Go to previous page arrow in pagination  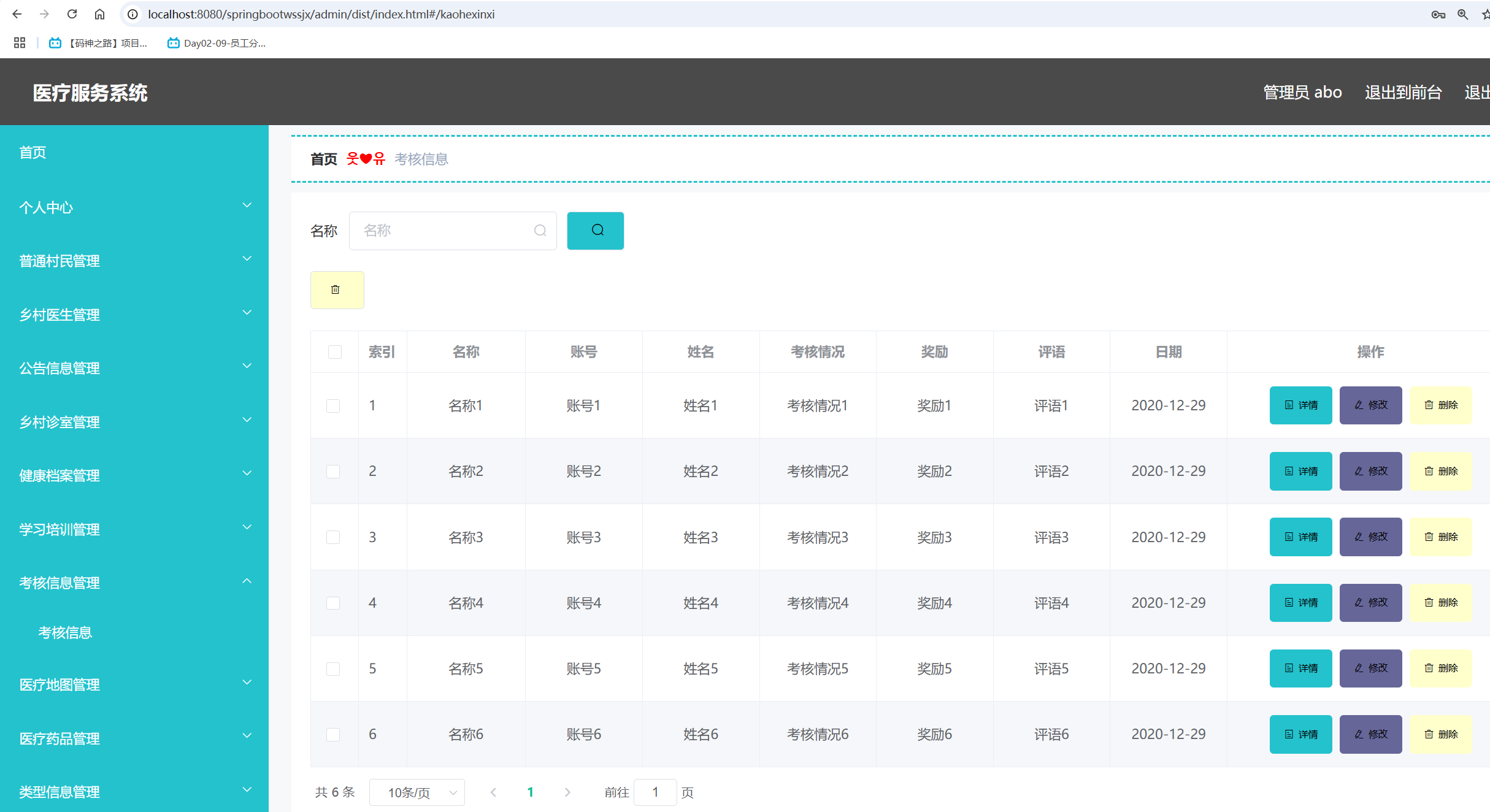493,792
